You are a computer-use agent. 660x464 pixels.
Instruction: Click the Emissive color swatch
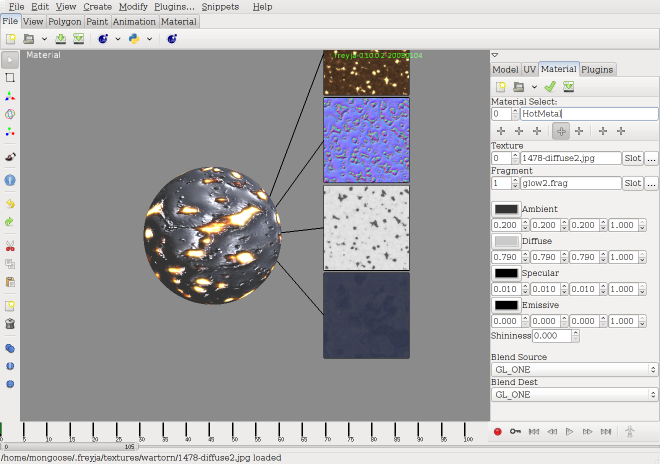coord(506,305)
